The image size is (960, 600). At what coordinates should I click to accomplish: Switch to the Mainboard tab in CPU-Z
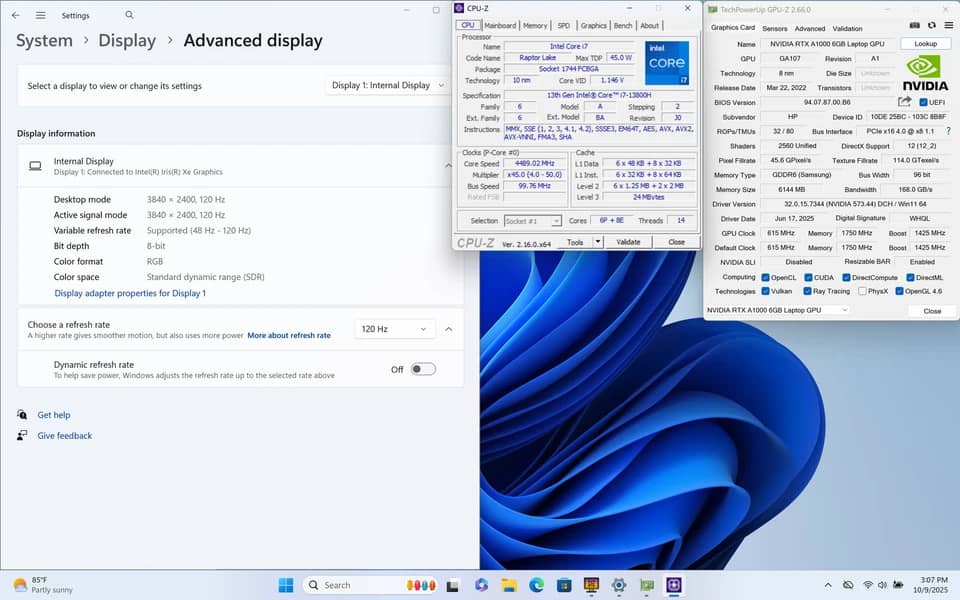pos(500,26)
